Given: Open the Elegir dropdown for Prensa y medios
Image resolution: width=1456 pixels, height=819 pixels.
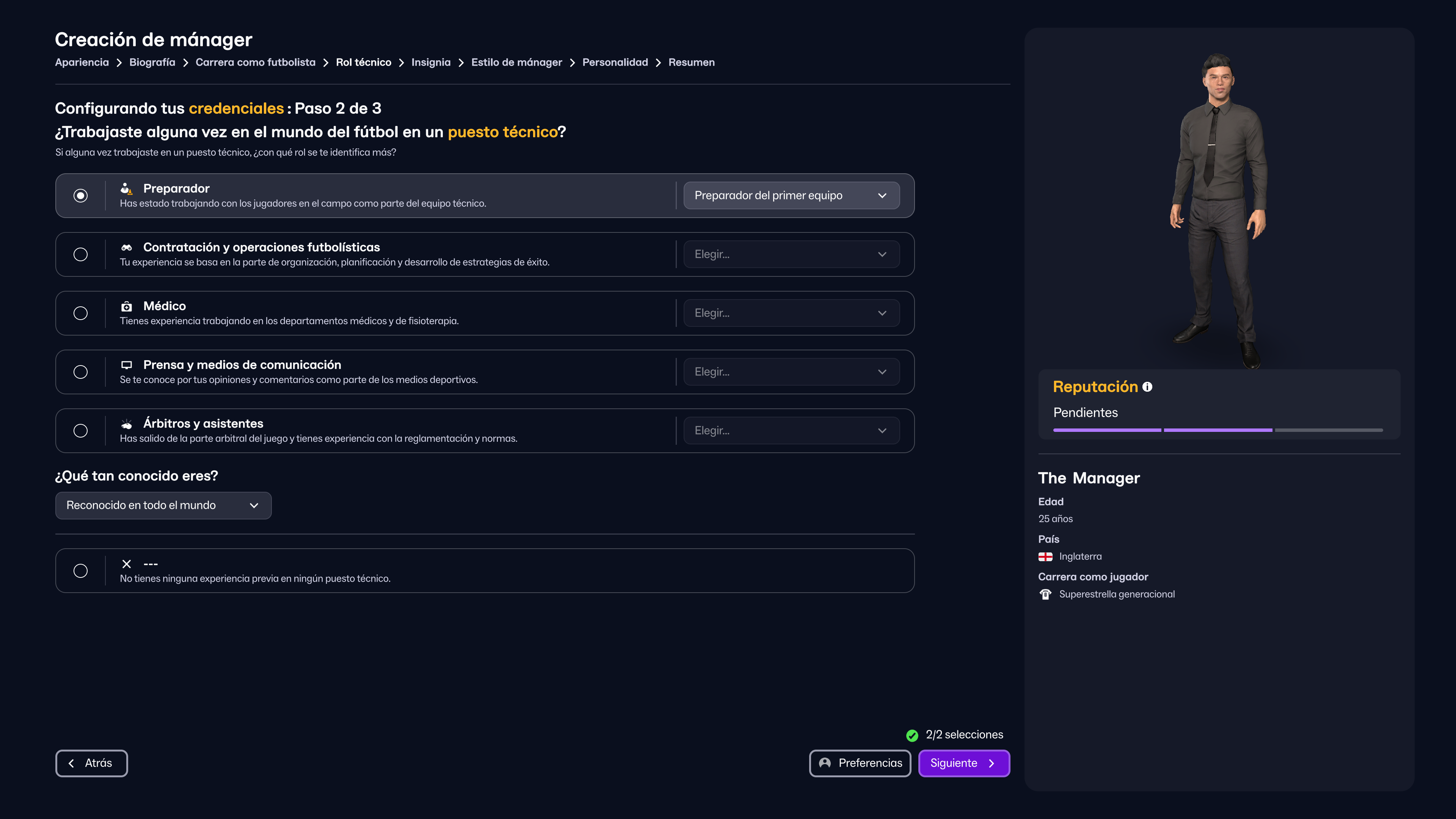Looking at the screenshot, I should pyautogui.click(x=791, y=372).
